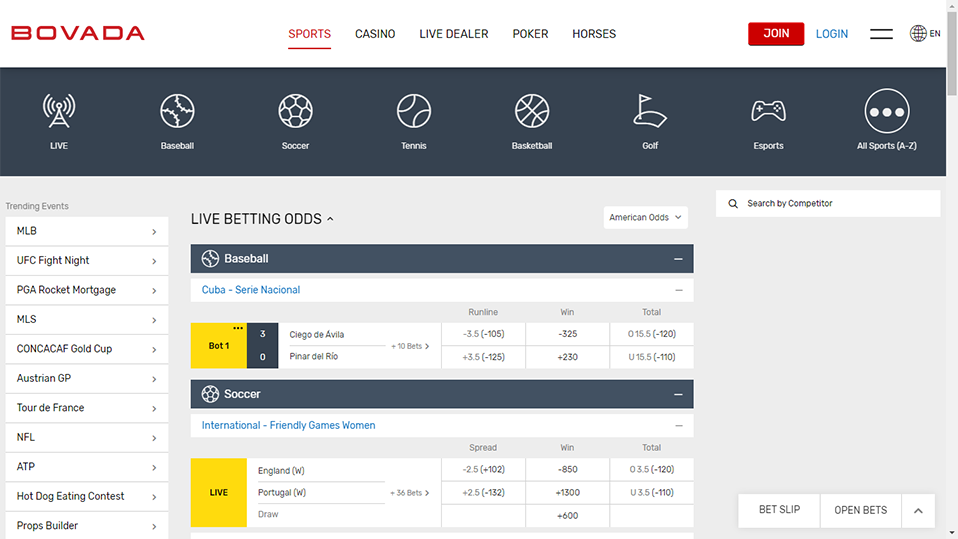
Task: Choose the Tennis ball icon
Action: coord(413,111)
